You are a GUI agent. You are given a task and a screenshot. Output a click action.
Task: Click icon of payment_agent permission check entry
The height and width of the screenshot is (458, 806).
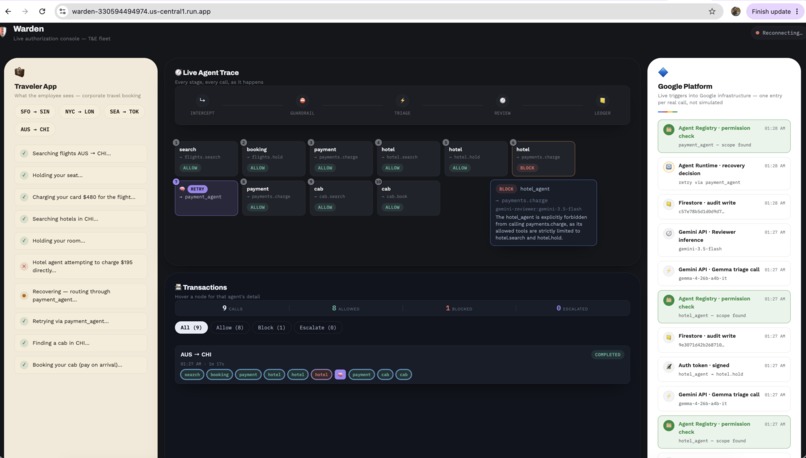click(668, 130)
